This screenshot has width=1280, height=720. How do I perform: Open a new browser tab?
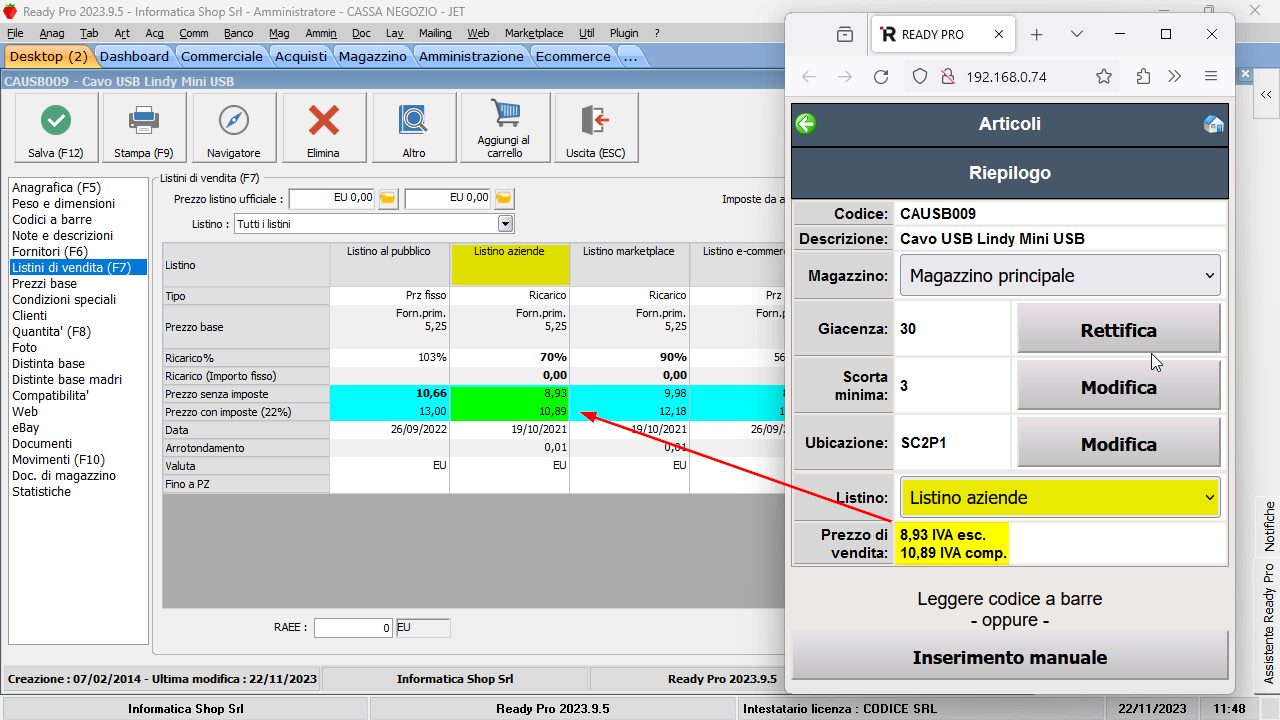pyautogui.click(x=1036, y=34)
